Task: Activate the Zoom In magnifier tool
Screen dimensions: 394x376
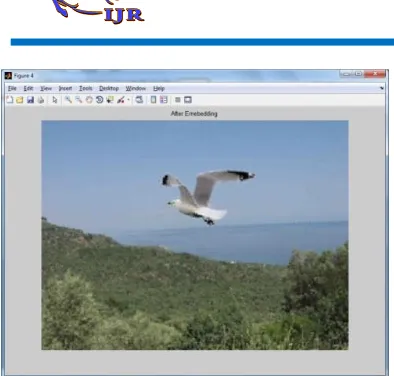Action: (68, 100)
